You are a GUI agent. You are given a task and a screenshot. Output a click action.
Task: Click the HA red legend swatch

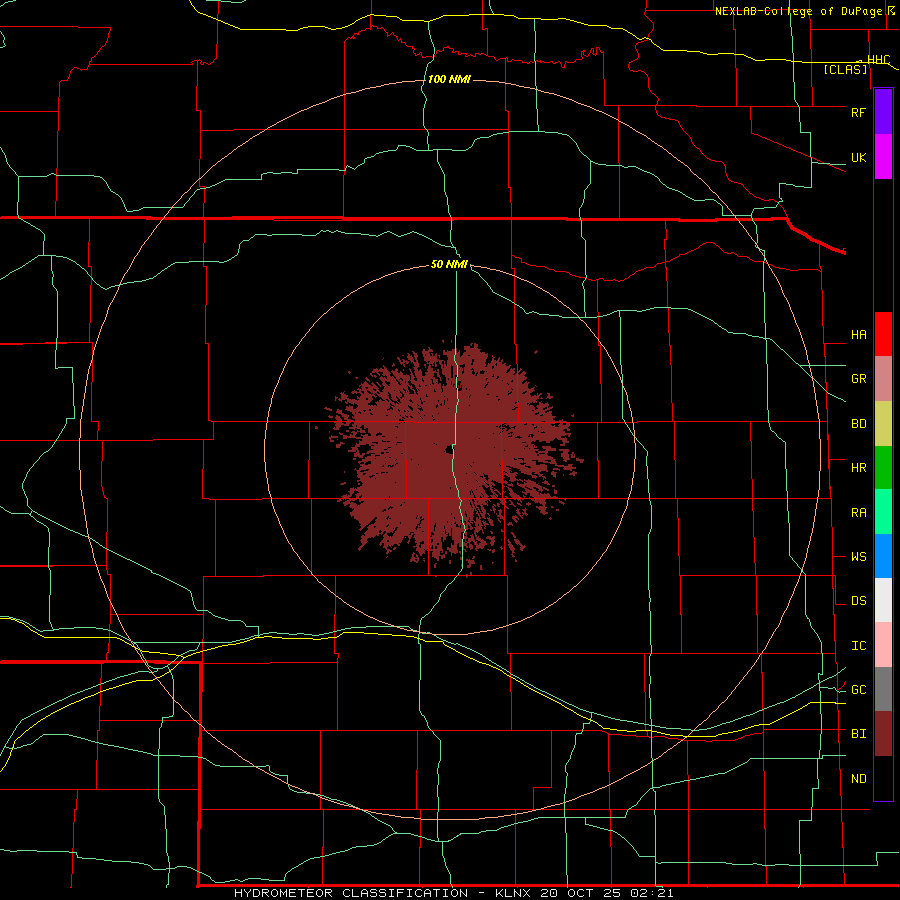(x=883, y=334)
